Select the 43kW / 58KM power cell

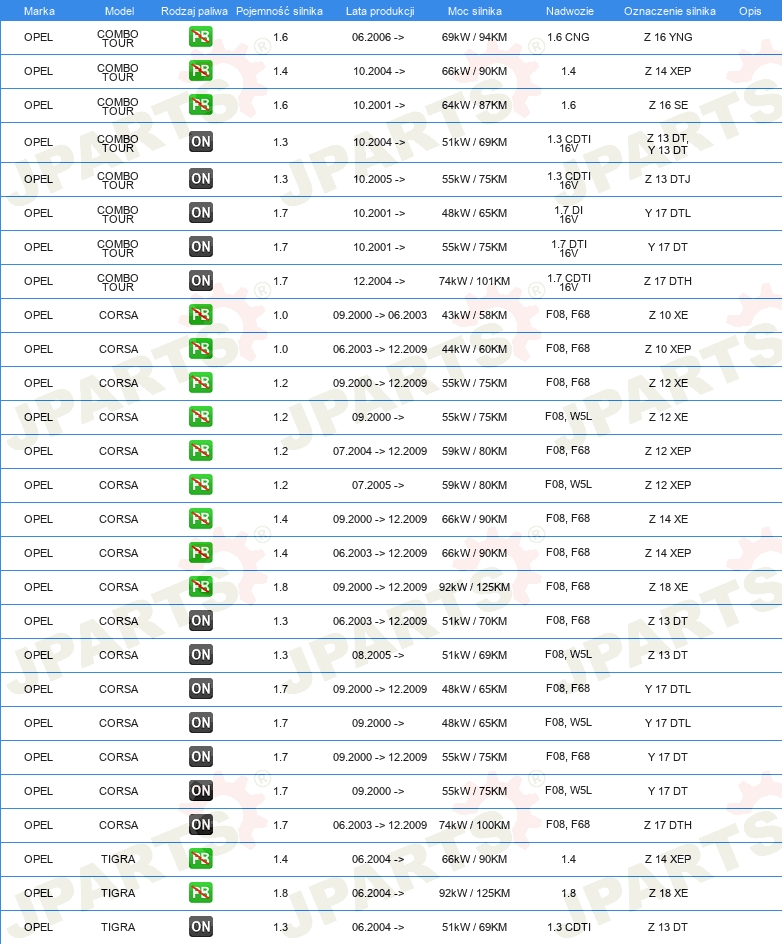tap(474, 315)
